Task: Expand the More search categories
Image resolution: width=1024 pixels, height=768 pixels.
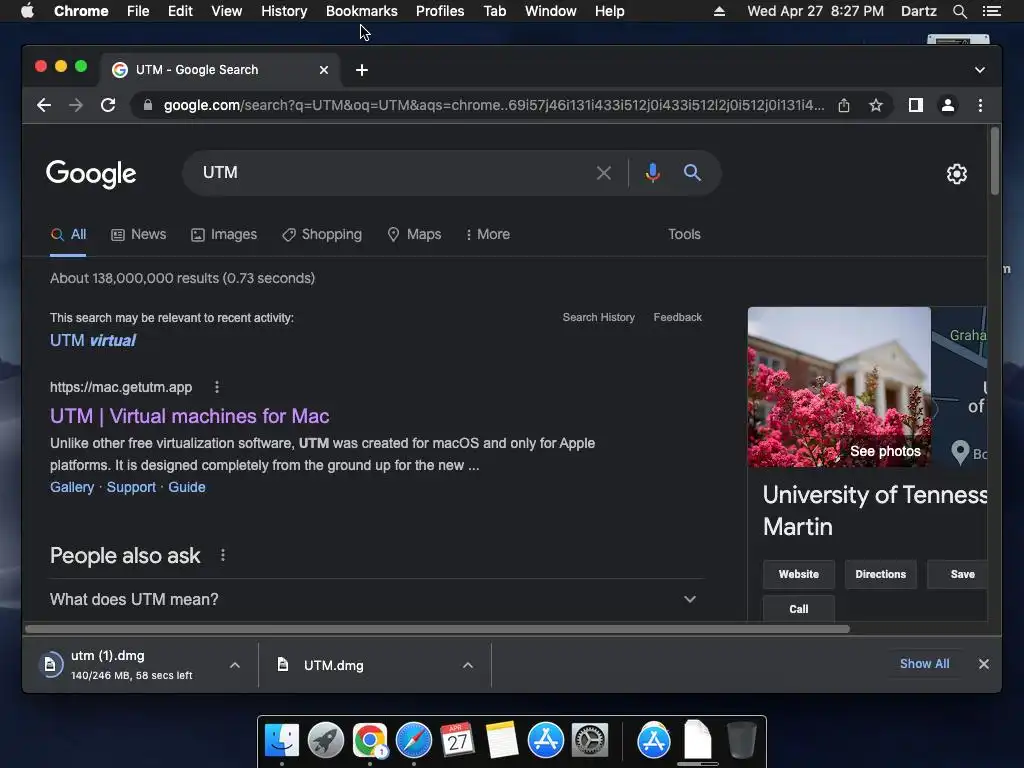Action: (x=487, y=234)
